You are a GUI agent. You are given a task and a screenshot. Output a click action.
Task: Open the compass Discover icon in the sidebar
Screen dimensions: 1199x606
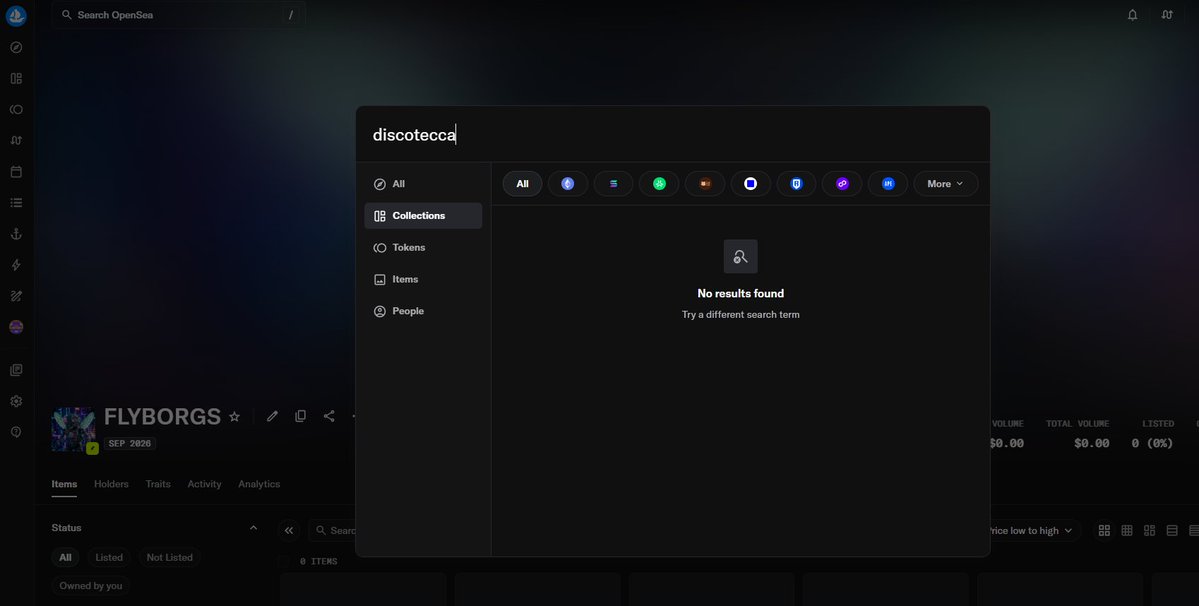16,47
